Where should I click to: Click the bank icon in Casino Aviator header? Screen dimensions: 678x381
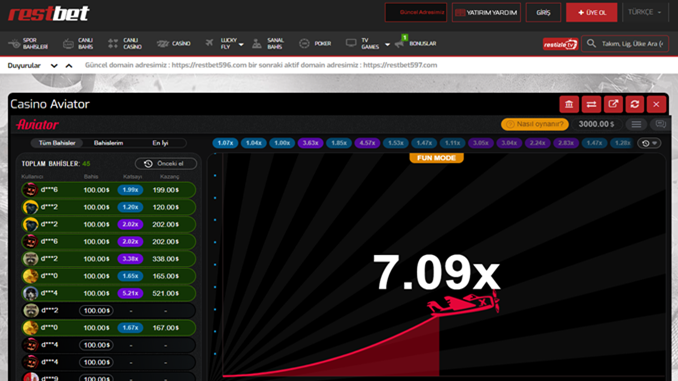click(x=569, y=104)
